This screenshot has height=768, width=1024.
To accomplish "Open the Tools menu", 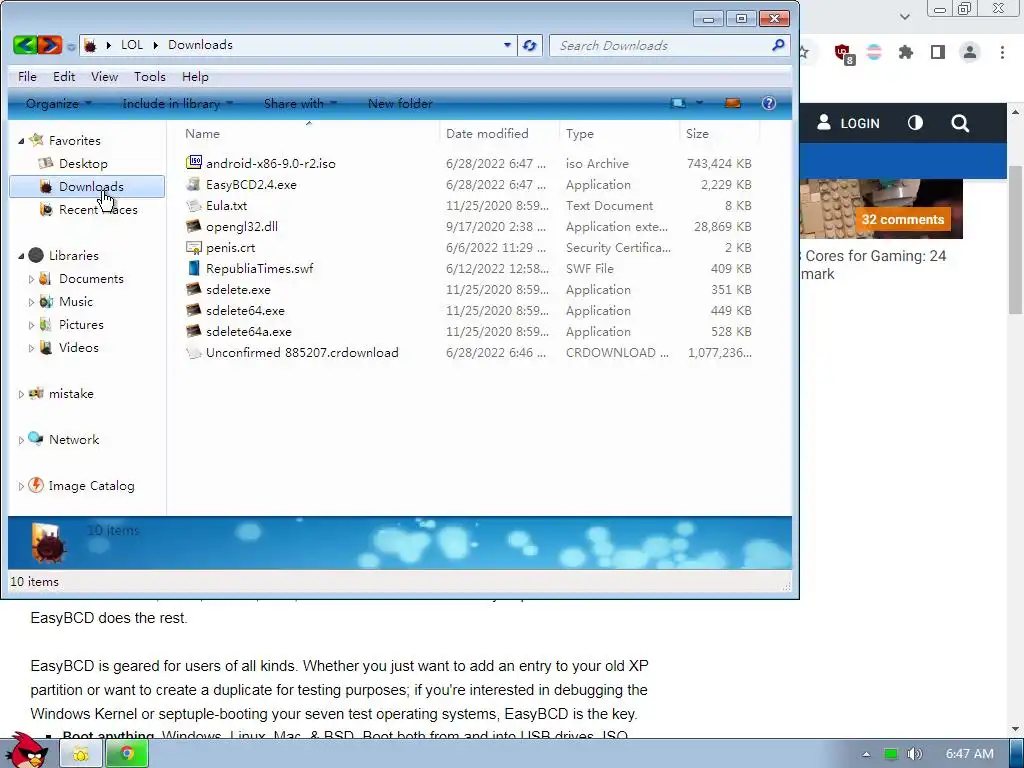I will (x=150, y=76).
